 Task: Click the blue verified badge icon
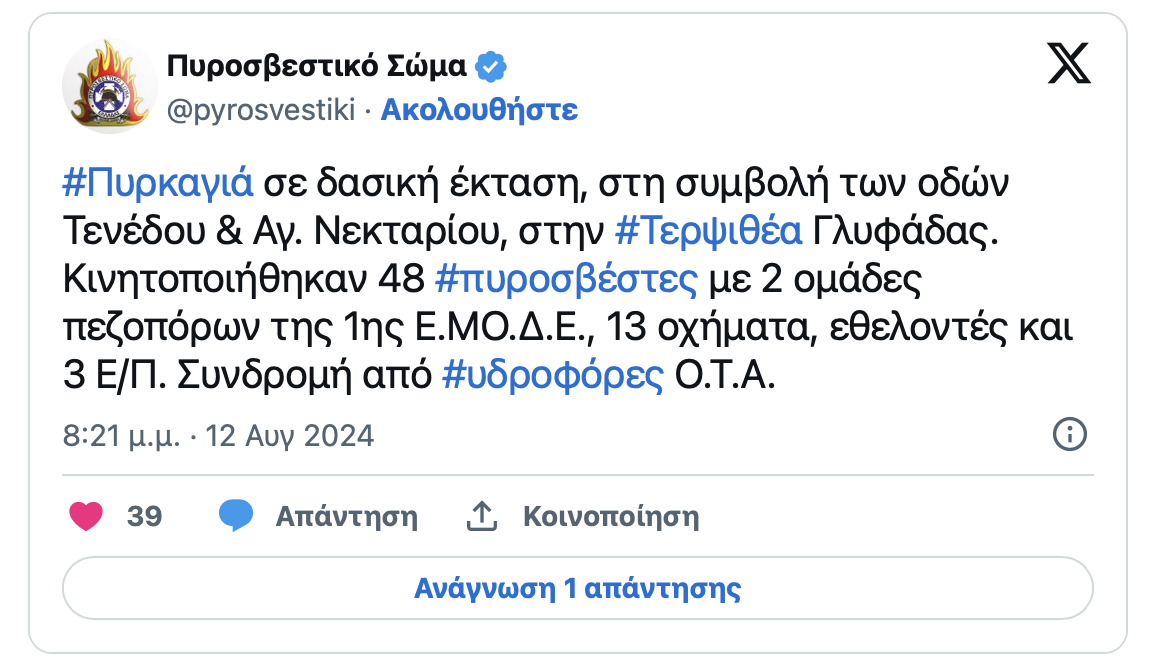pos(490,67)
